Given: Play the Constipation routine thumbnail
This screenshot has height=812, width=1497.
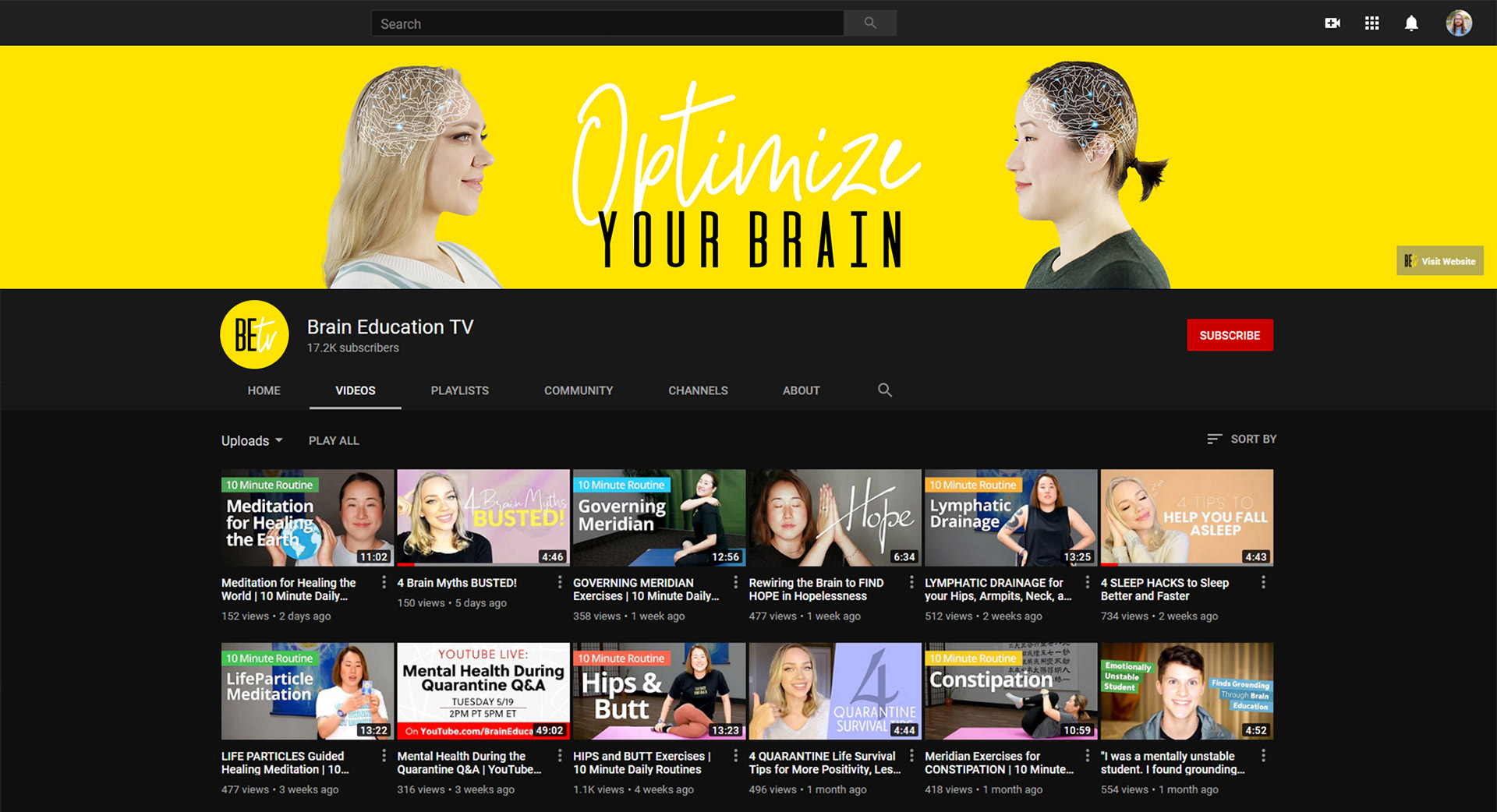Looking at the screenshot, I should pyautogui.click(x=1011, y=691).
